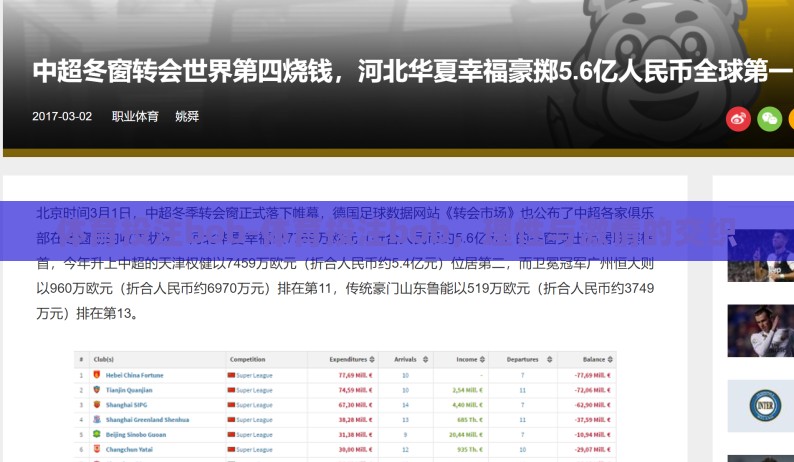The height and width of the screenshot is (462, 794).
Task: Sort the table by the Balance arrows
Action: [610, 359]
